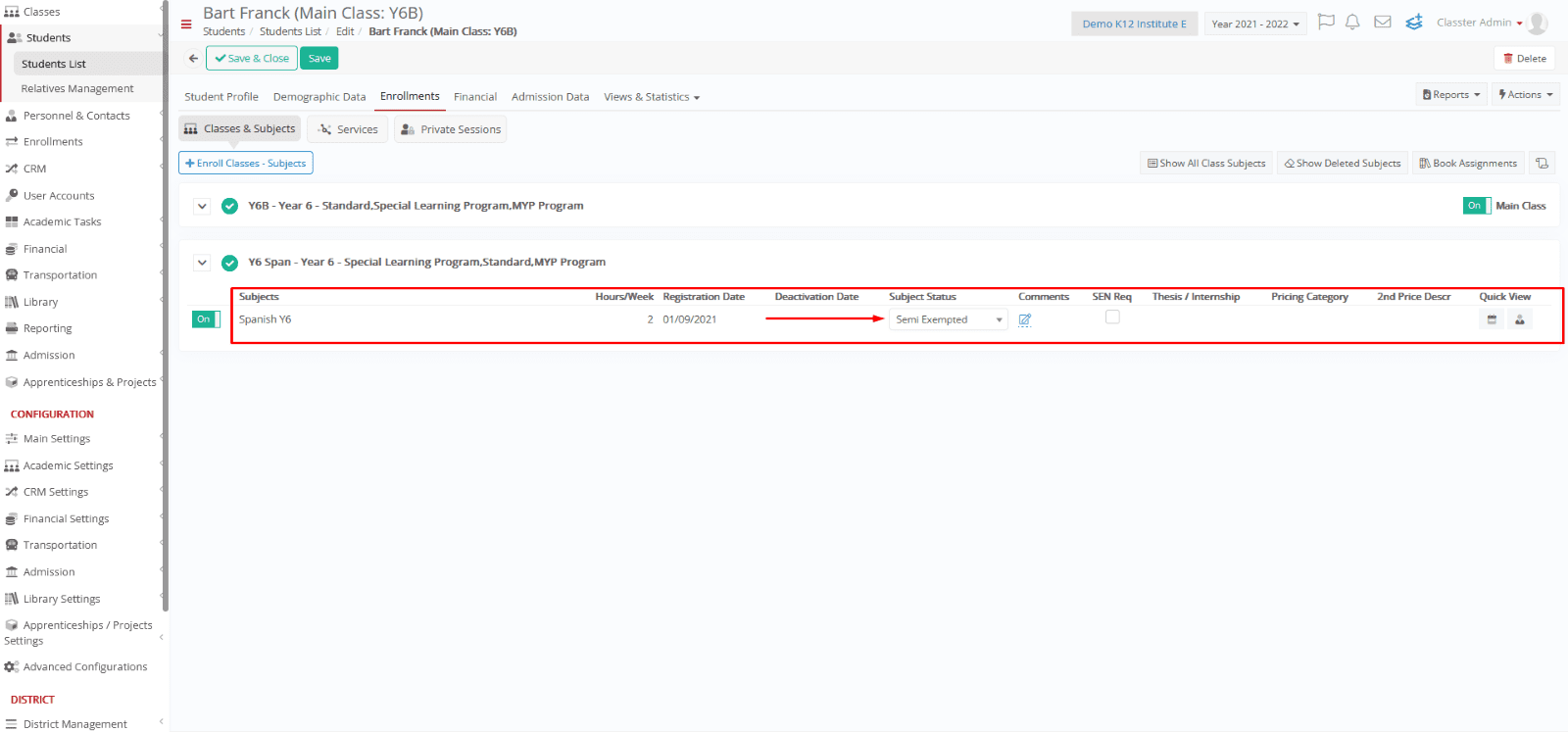Open Classes in sidebar
The height and width of the screenshot is (732, 1568).
42,12
